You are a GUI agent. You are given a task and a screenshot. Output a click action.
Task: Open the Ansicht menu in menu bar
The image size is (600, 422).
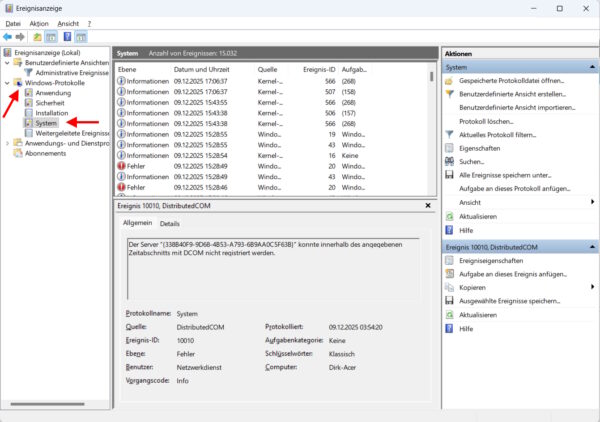coord(68,23)
